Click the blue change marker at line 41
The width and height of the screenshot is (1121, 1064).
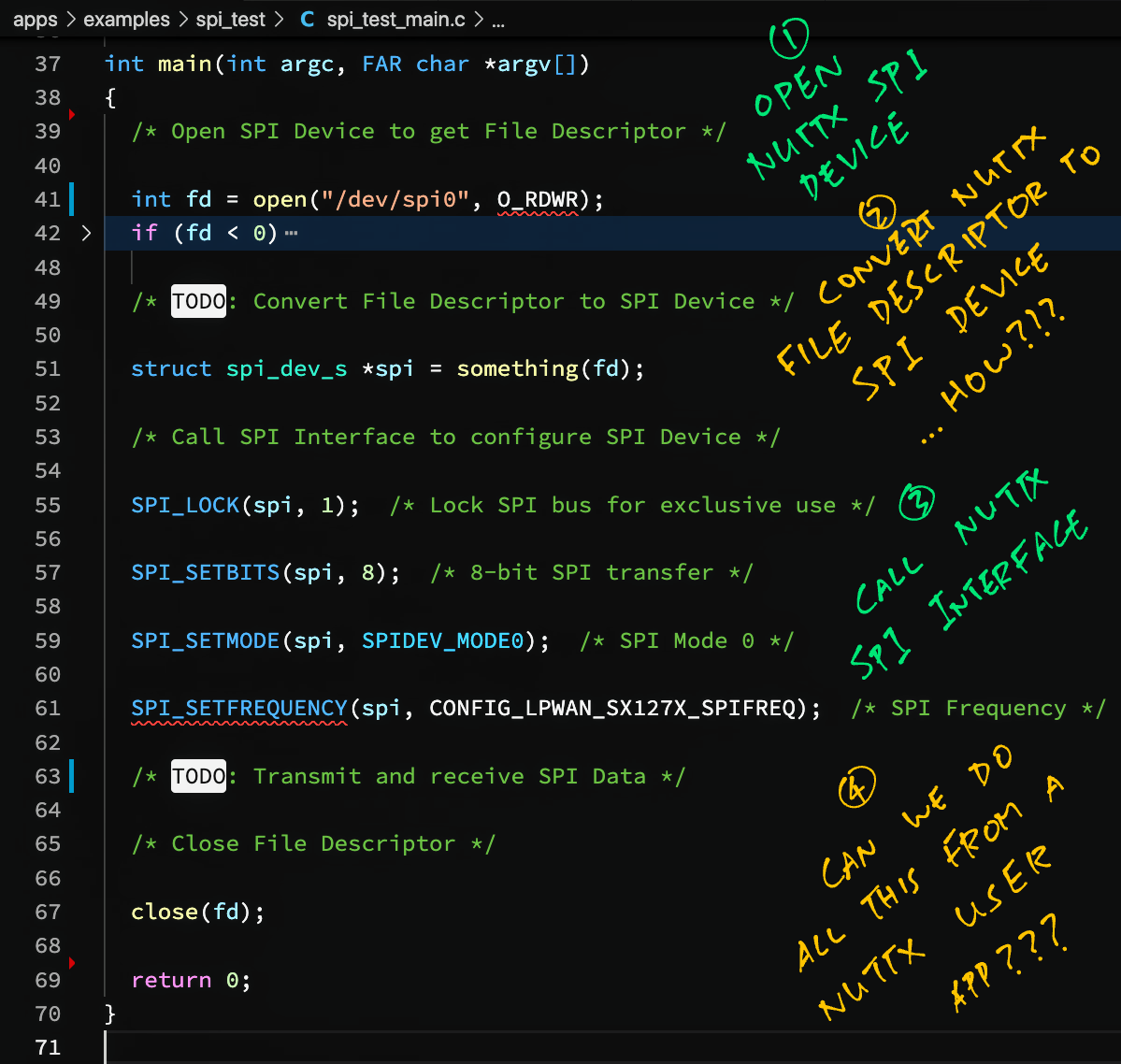pyautogui.click(x=72, y=199)
